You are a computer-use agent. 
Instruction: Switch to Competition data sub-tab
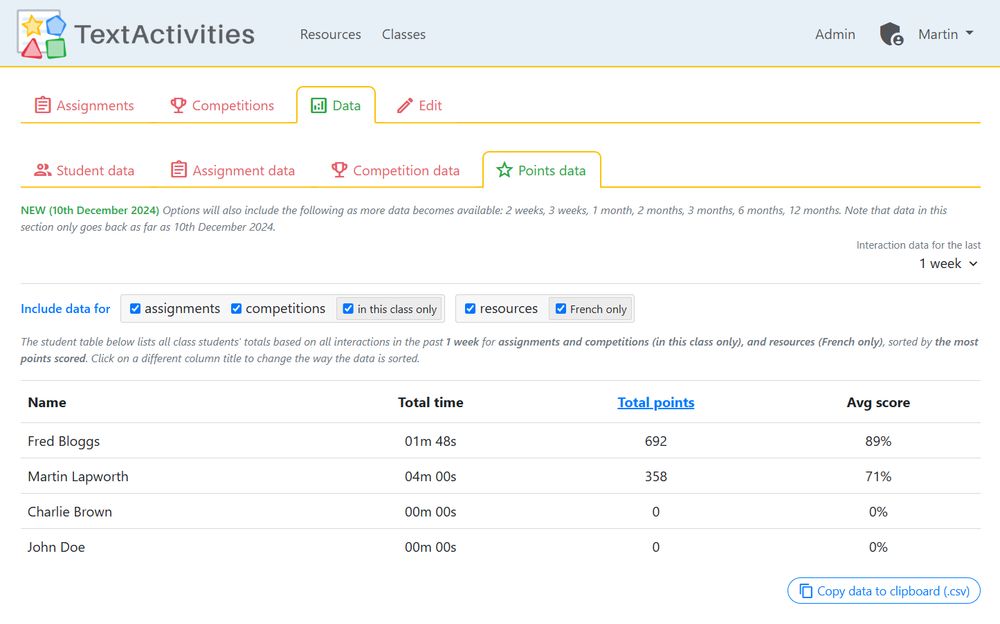pos(395,170)
